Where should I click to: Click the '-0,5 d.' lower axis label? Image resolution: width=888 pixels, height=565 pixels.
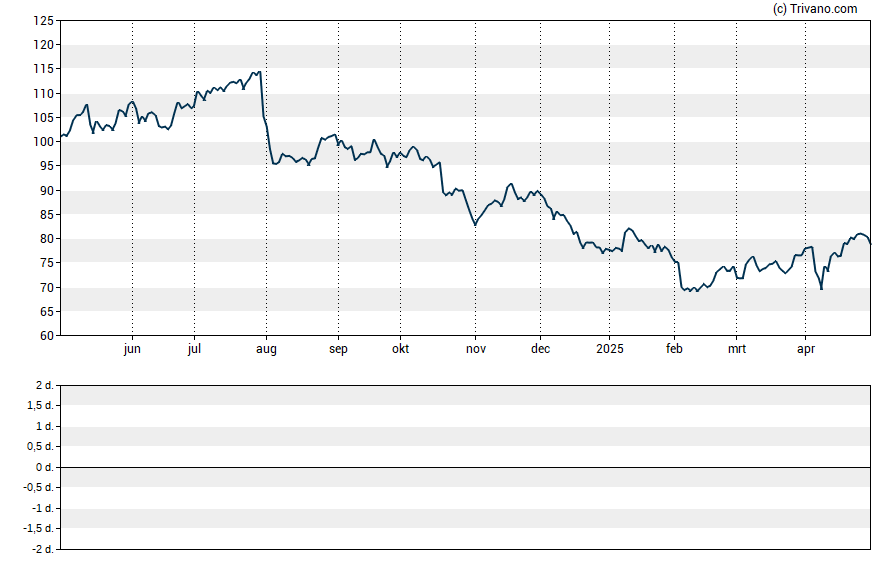39,488
